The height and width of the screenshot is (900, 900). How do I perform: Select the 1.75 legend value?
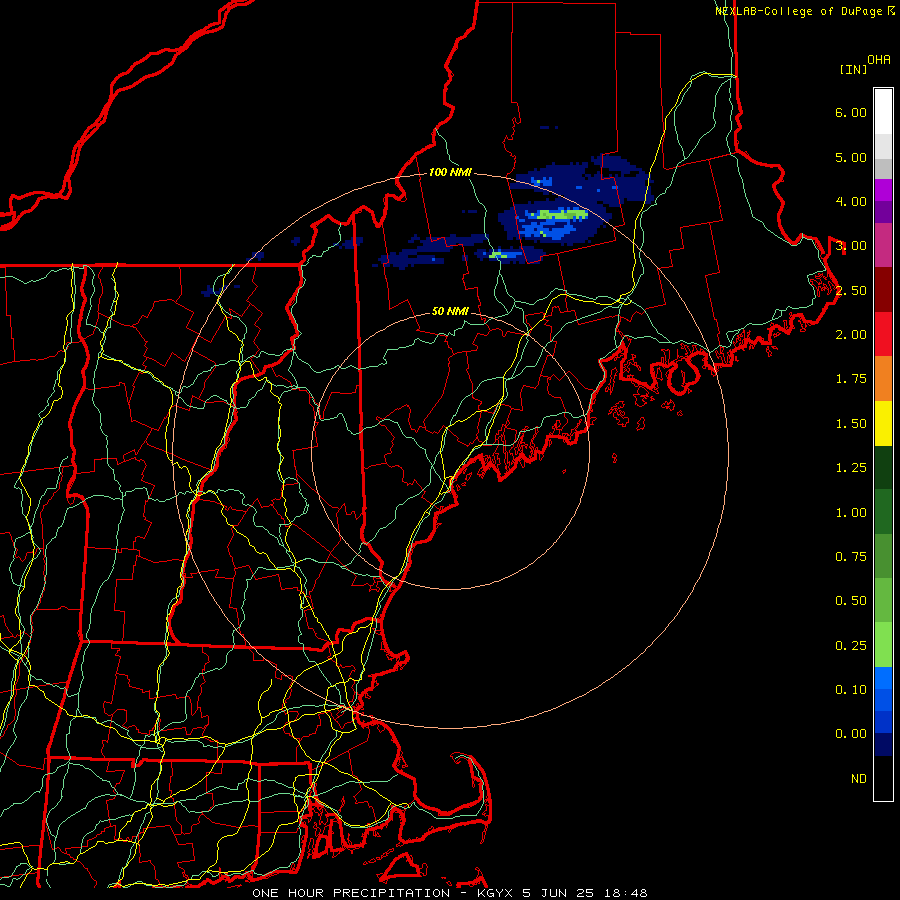(851, 379)
